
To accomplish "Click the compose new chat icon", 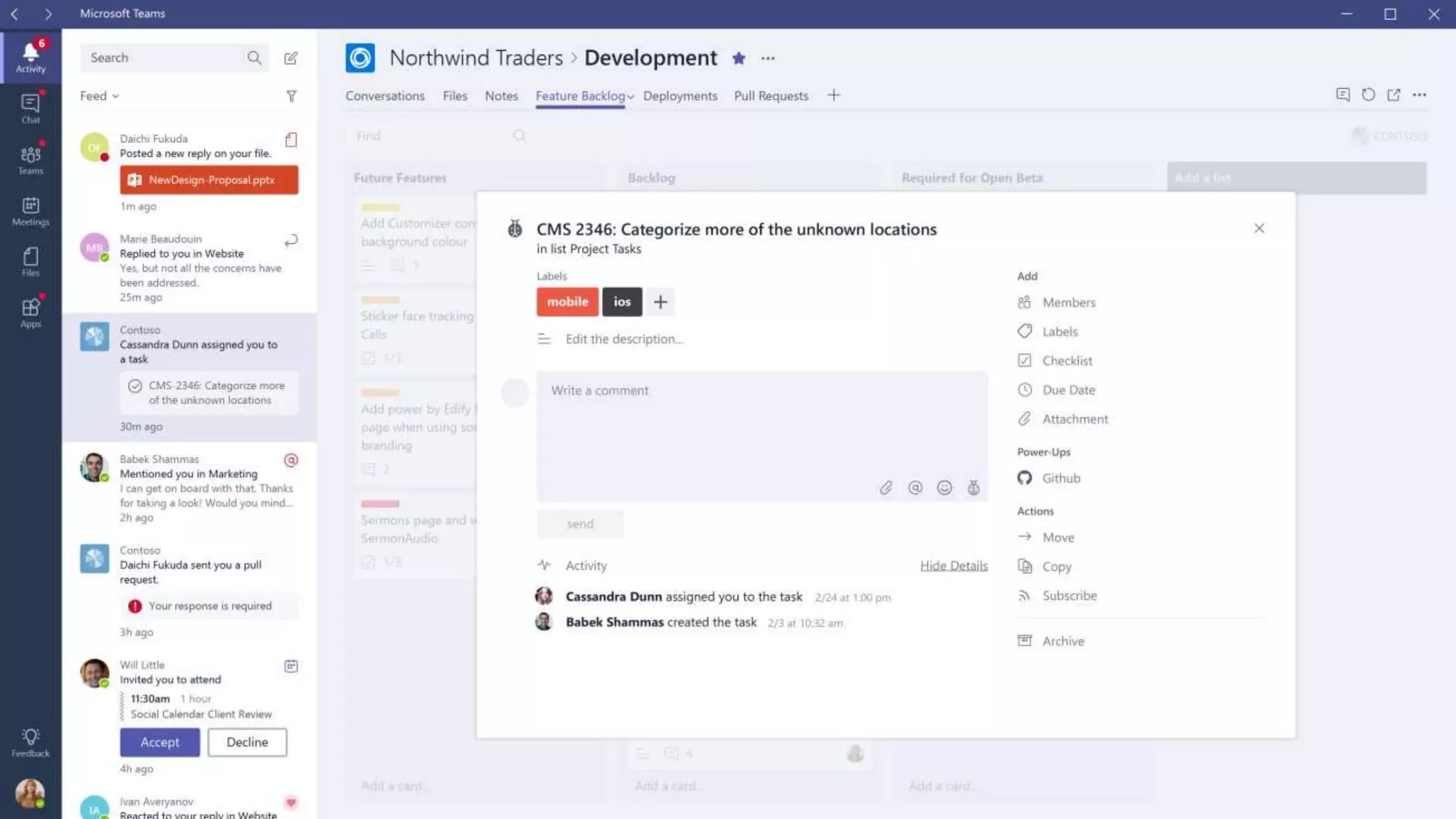I will coord(291,58).
